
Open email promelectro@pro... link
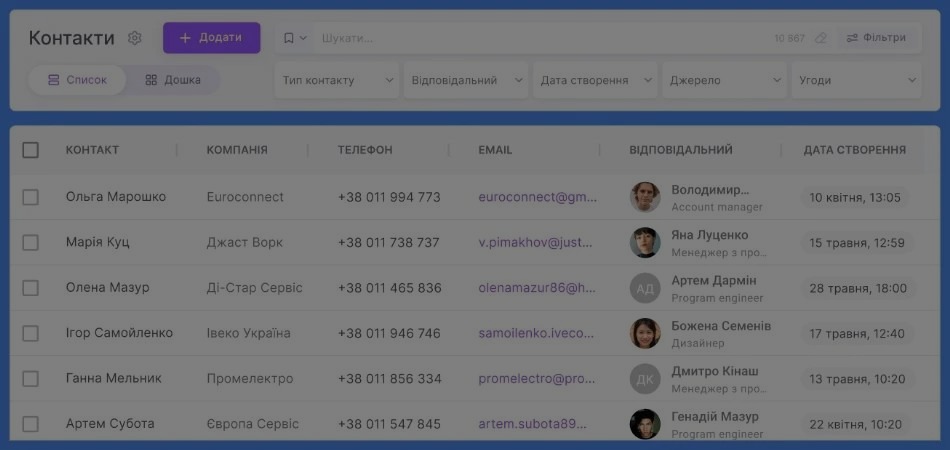click(x=536, y=379)
